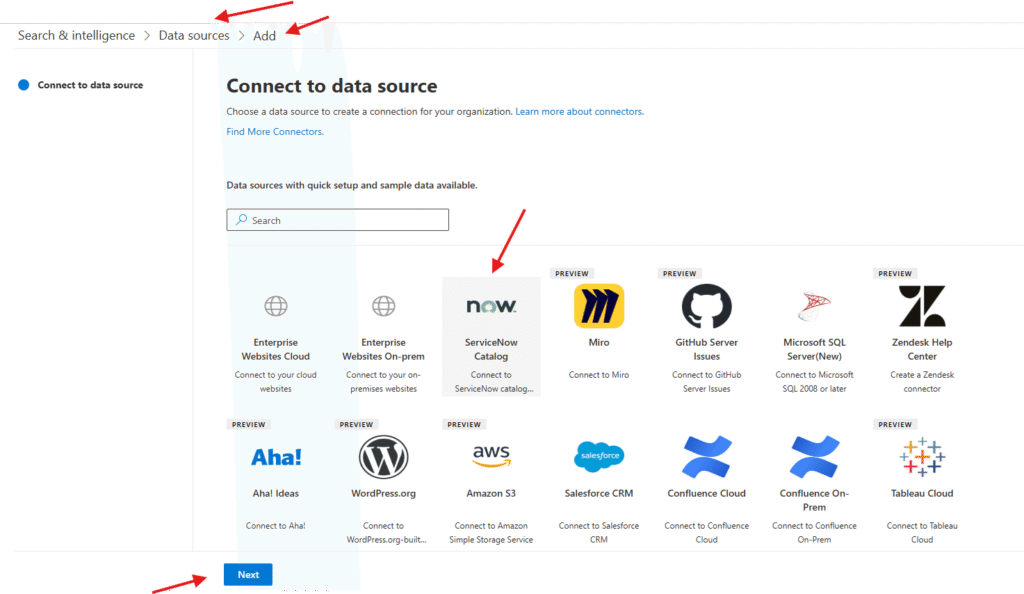Focus the data source Search field
The image size is (1024, 594).
(x=338, y=220)
